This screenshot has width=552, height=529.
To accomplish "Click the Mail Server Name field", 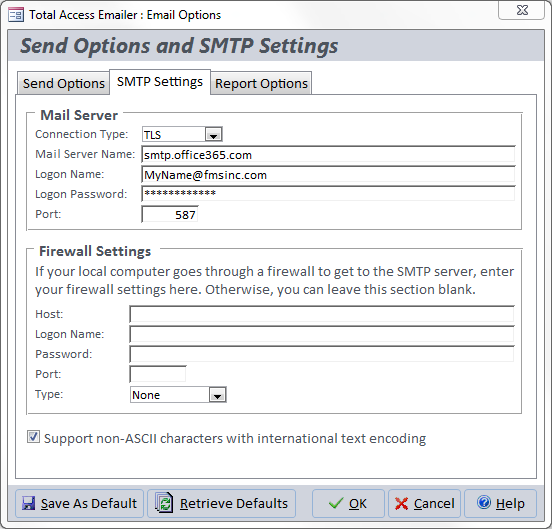I will click(328, 155).
